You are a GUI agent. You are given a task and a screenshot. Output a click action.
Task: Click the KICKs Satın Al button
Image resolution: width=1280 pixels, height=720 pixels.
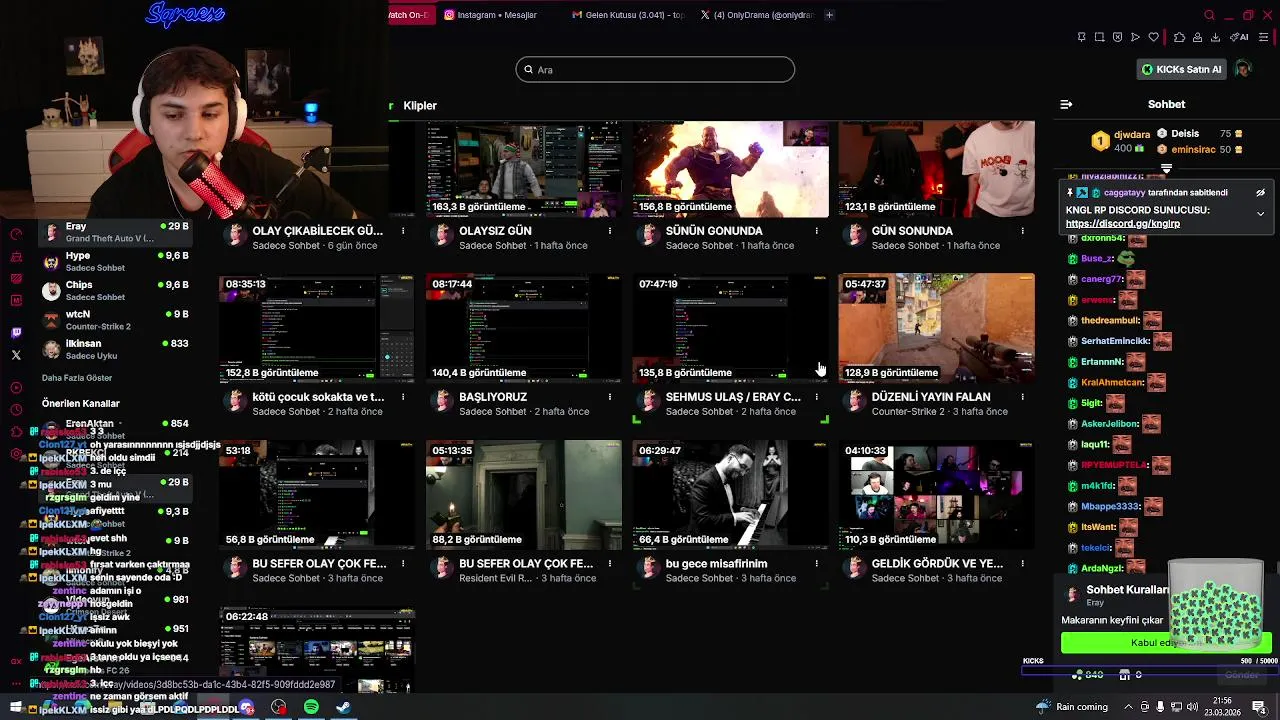point(1181,69)
